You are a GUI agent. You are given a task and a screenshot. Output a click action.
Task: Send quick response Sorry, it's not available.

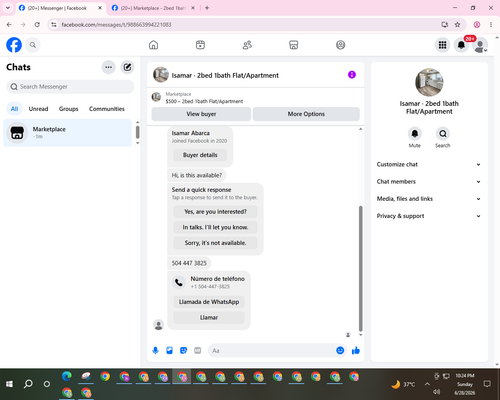tap(215, 243)
